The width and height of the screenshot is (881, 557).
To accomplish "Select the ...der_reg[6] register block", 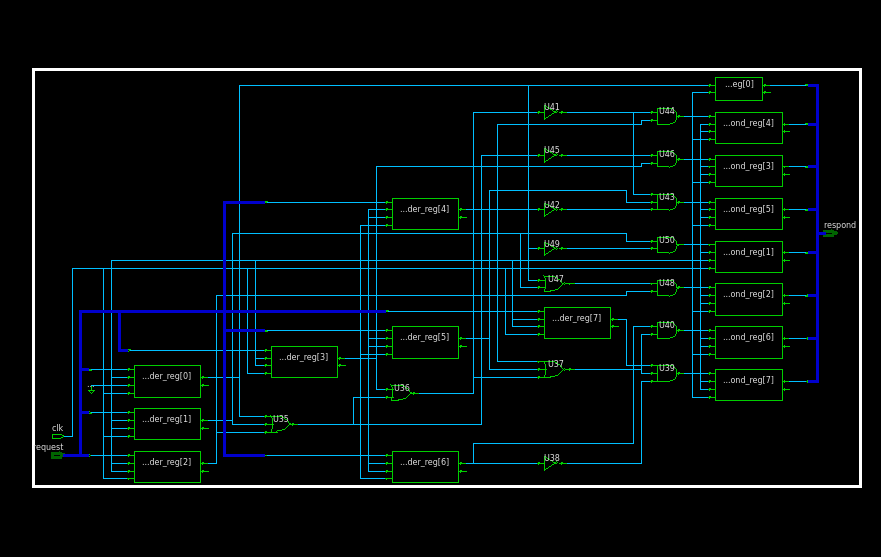I will click(x=425, y=467).
